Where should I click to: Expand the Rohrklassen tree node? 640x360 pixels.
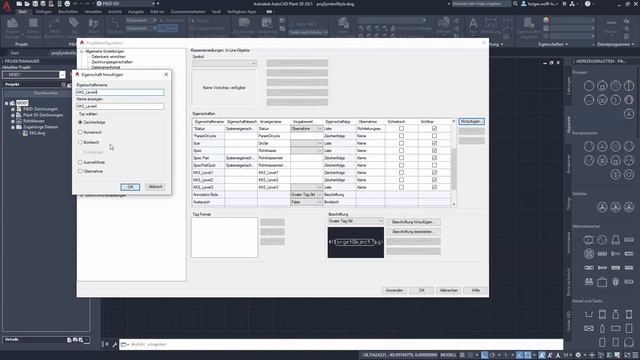pos(13,121)
